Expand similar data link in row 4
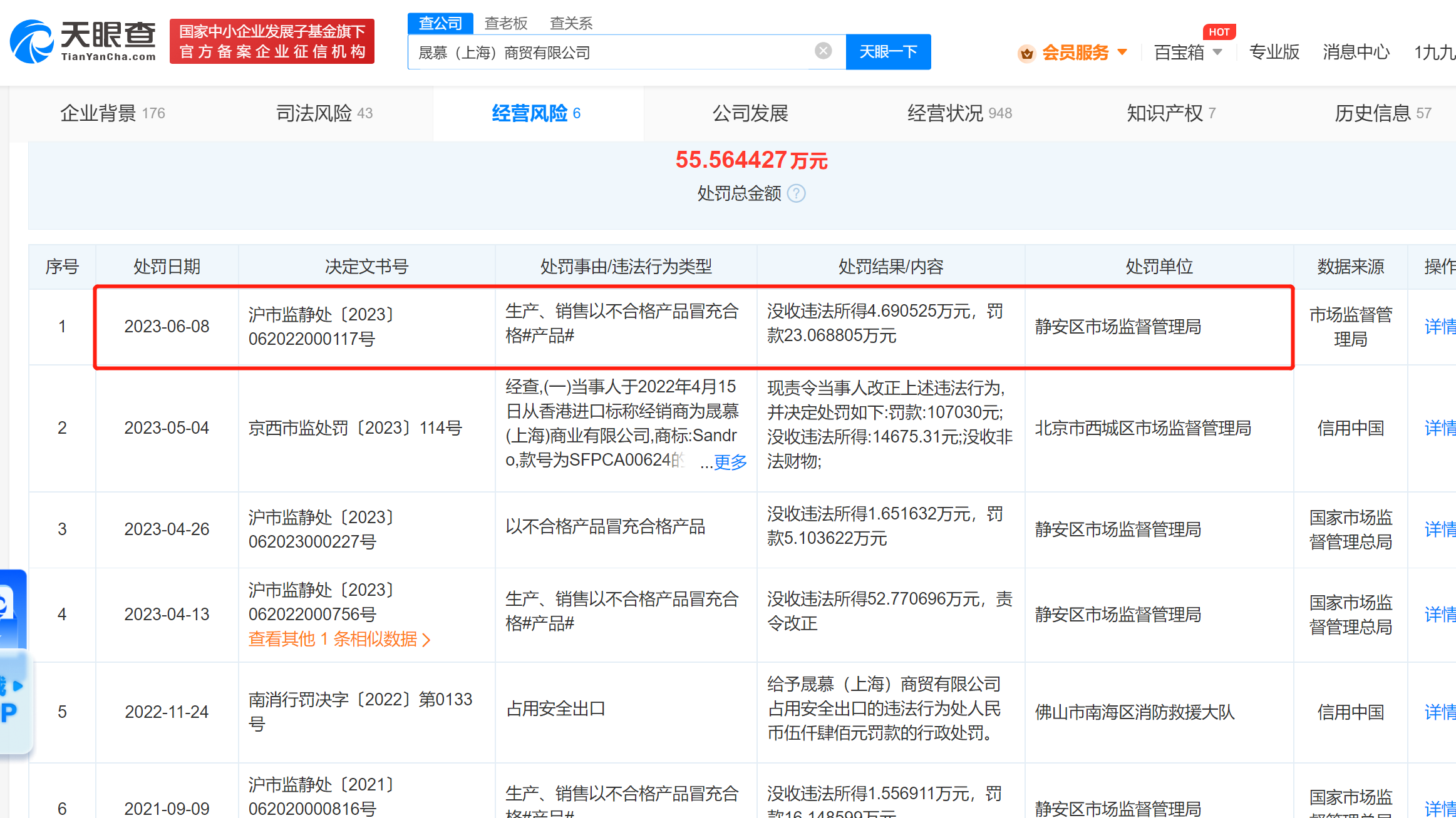Screen dimensions: 1456x818 click(x=339, y=639)
